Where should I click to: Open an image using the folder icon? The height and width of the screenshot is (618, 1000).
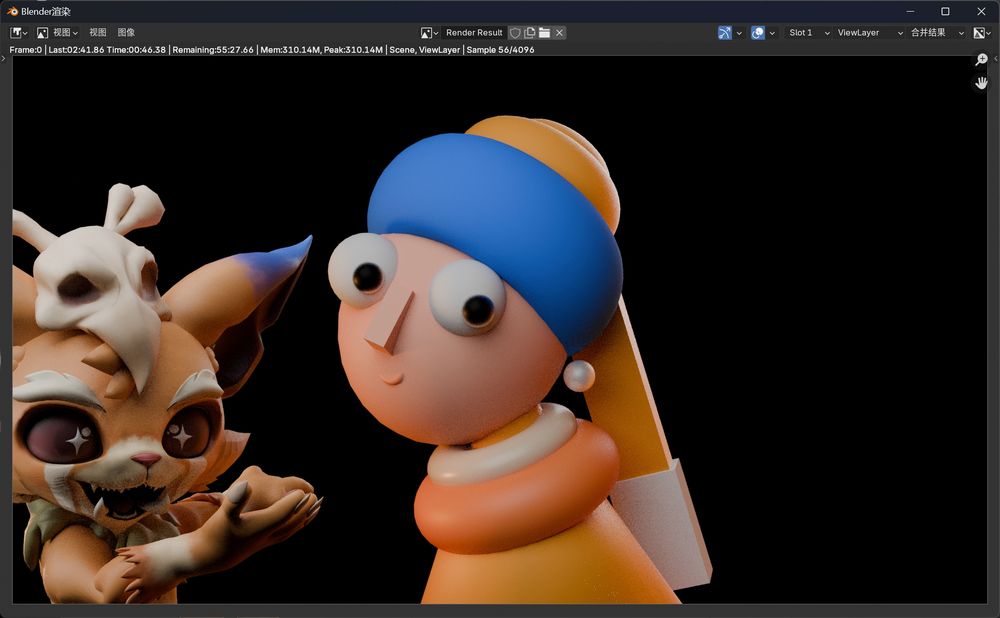pos(542,32)
